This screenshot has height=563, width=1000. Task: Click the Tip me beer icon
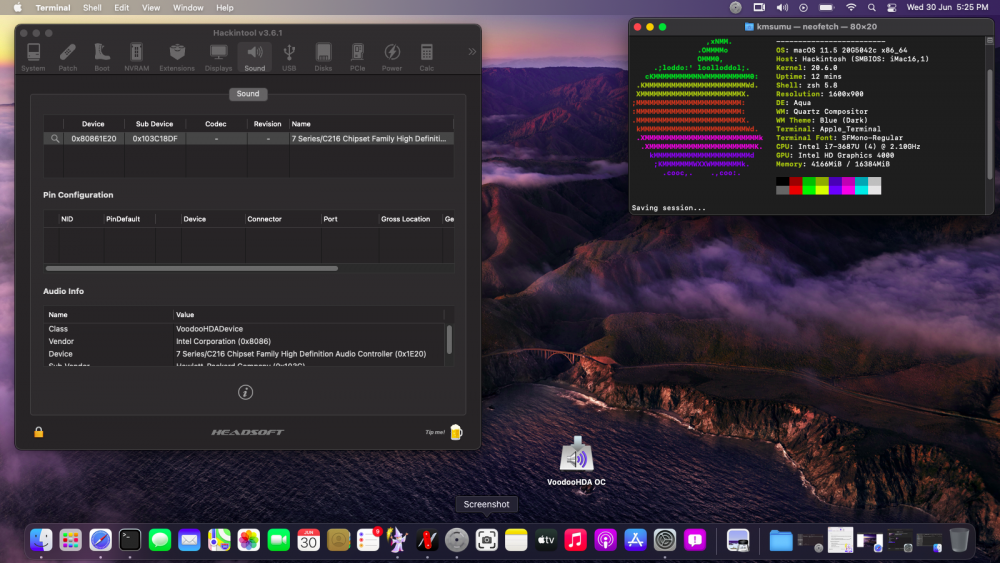click(x=456, y=432)
